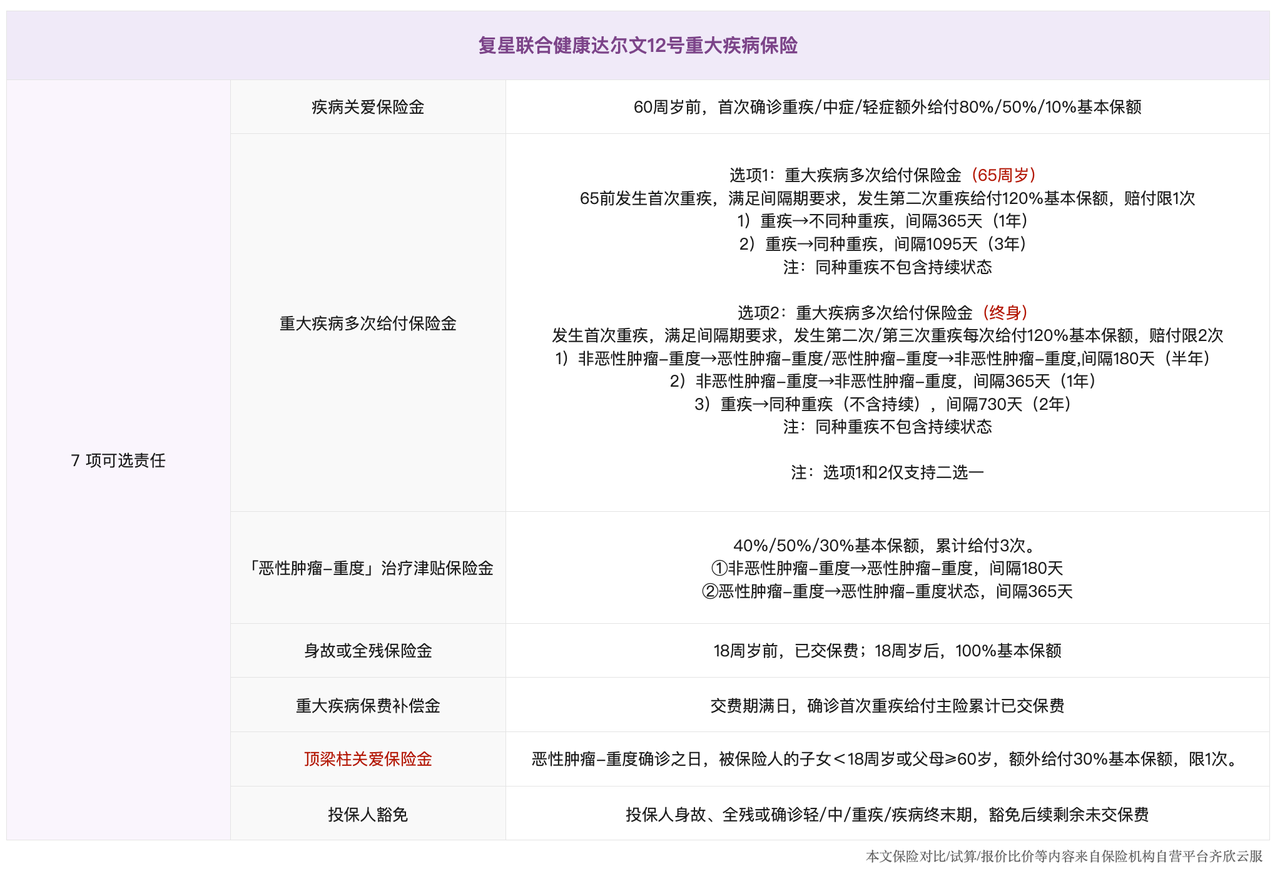Click the red 顶梁柱关爱保险金 label
The height and width of the screenshot is (876, 1280).
click(368, 759)
